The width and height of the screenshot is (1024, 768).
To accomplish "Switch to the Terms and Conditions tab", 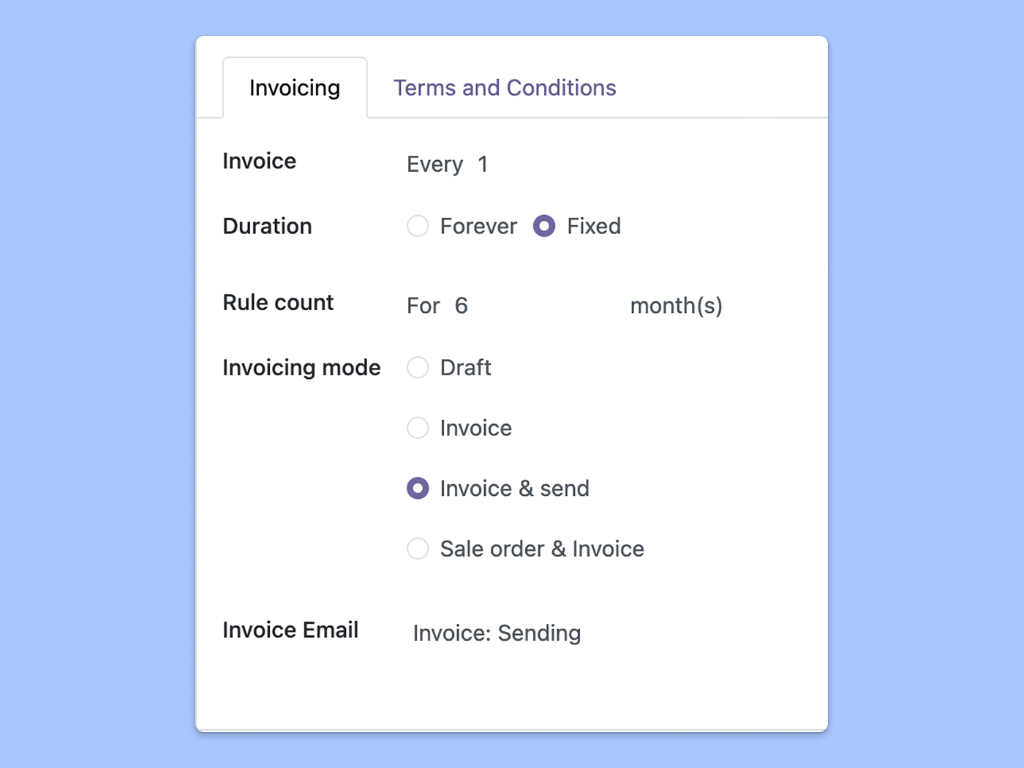I will click(504, 88).
